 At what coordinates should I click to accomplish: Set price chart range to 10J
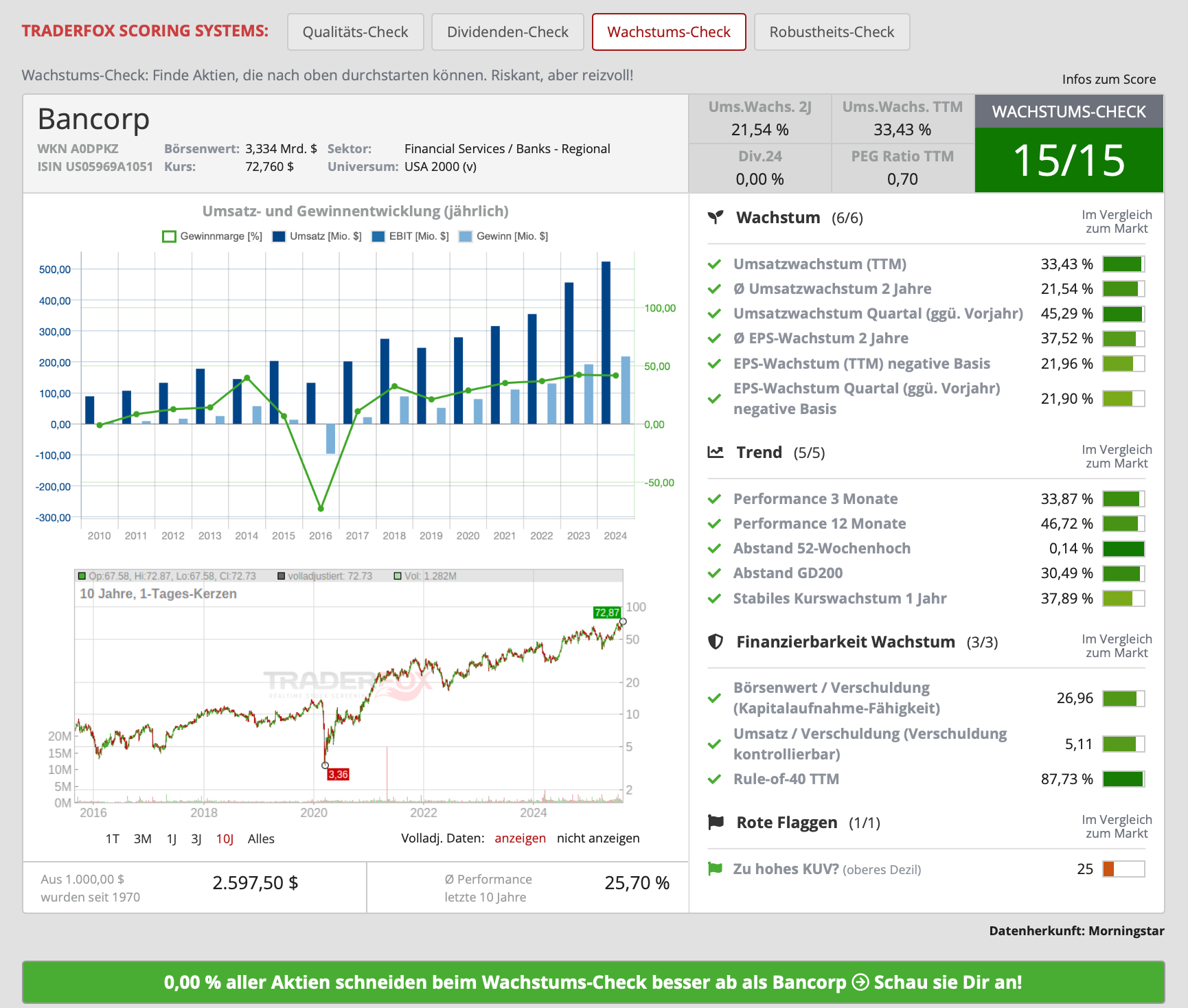225,838
